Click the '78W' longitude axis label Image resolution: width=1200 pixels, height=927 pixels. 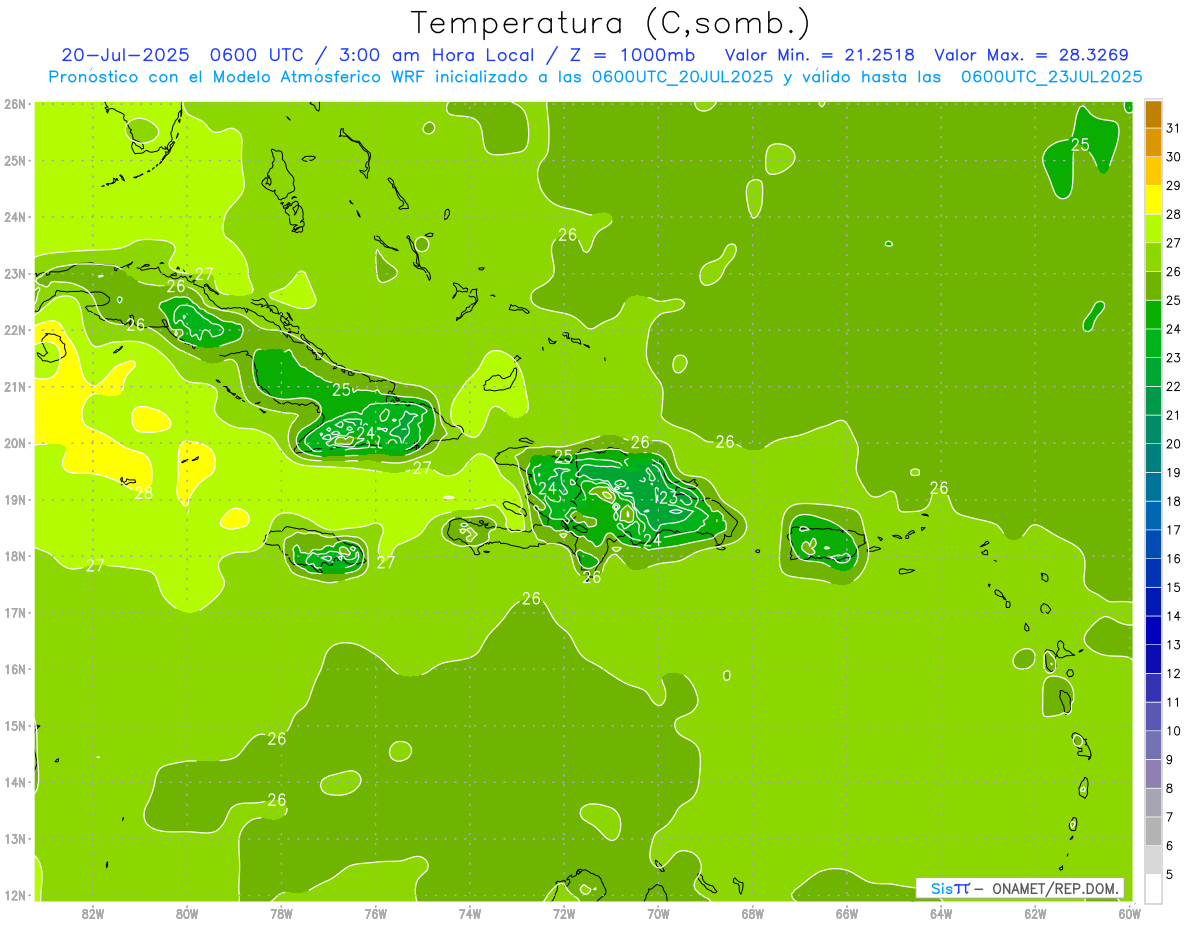[x=281, y=912]
